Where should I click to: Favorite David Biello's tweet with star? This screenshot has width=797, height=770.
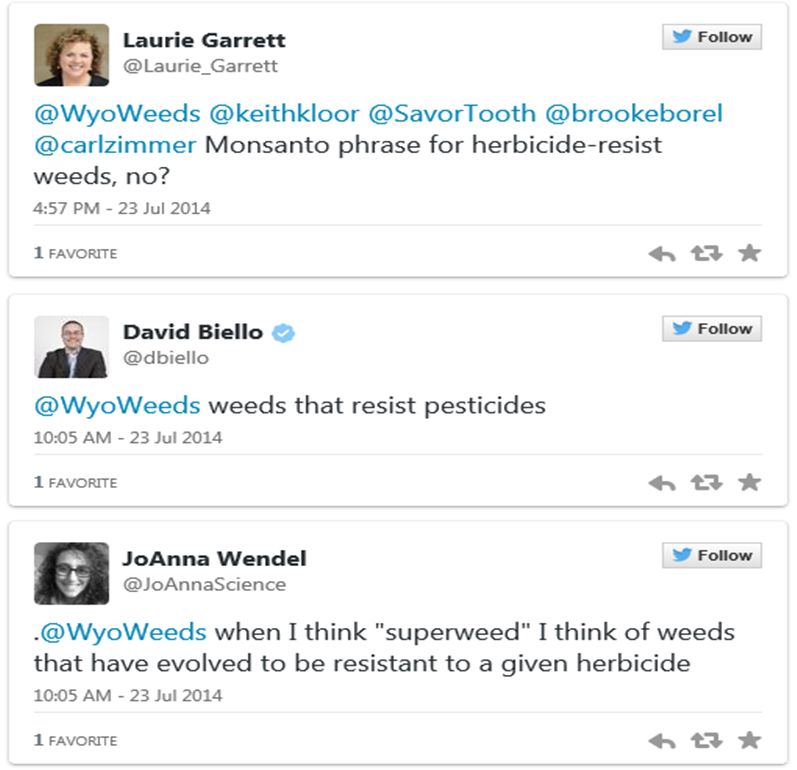coord(749,483)
